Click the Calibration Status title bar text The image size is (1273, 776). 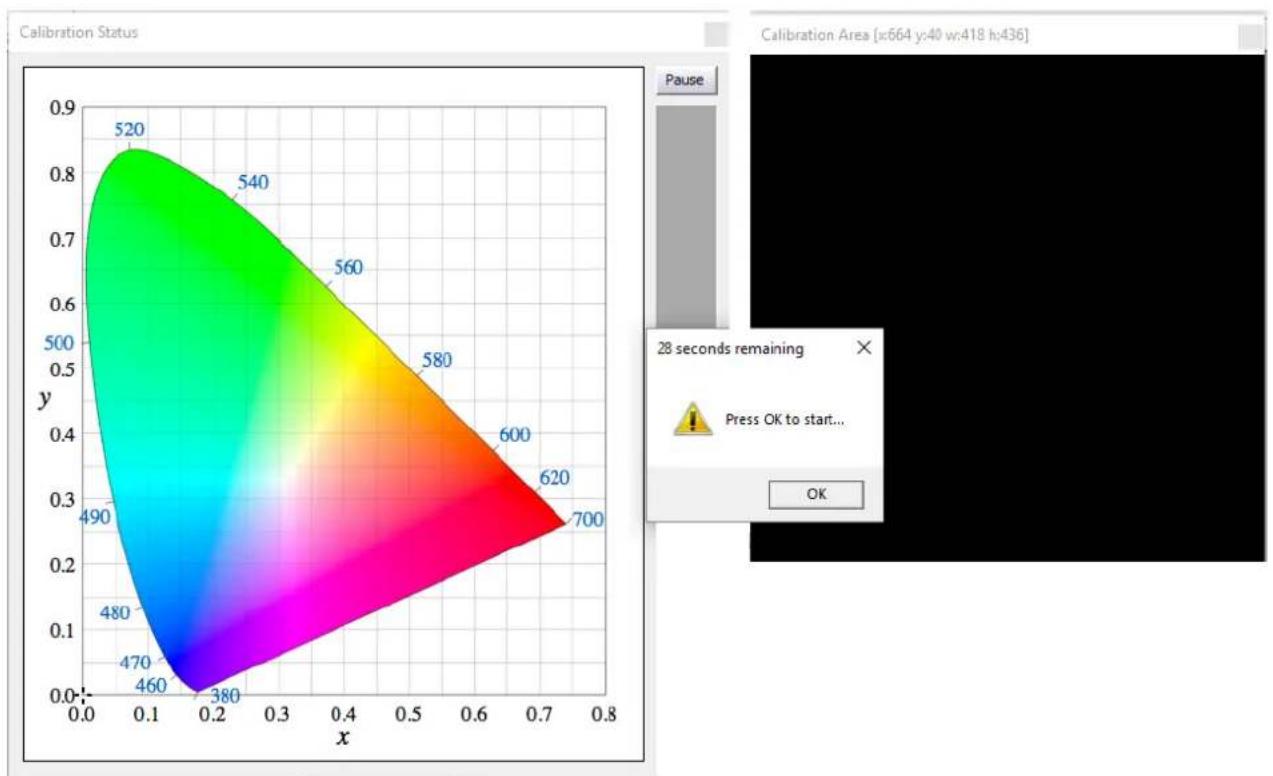79,32
